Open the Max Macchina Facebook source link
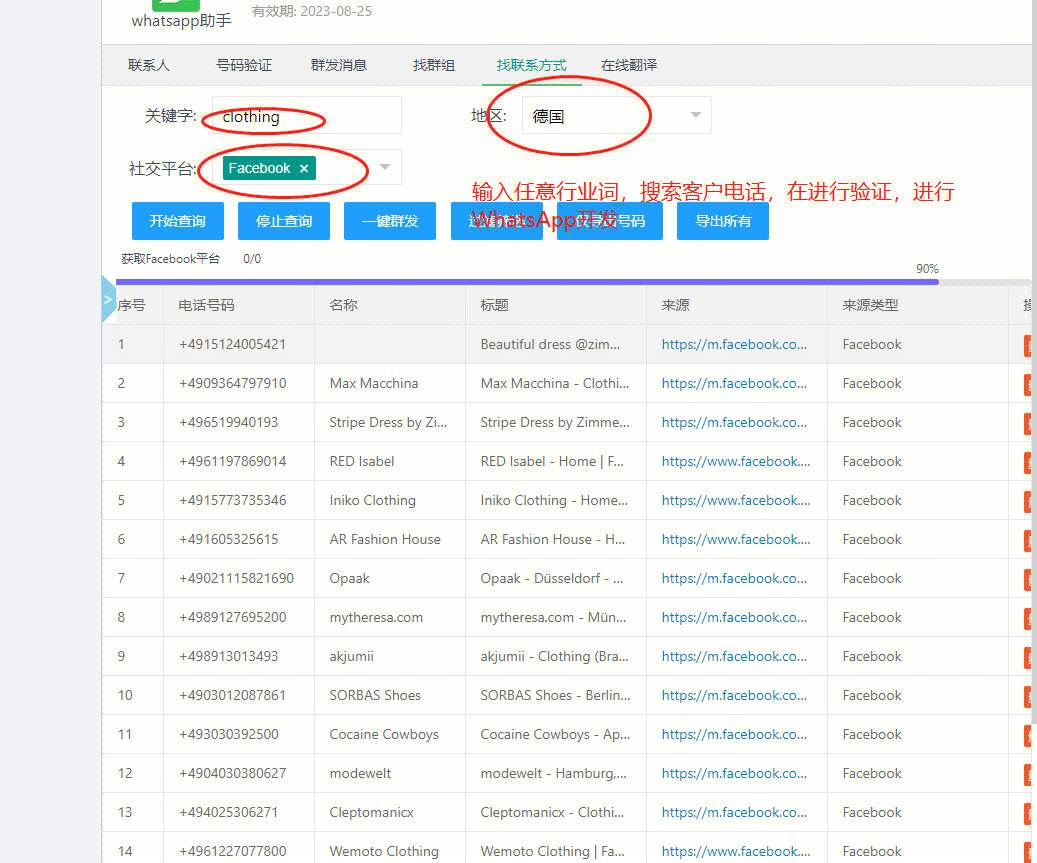 (x=734, y=384)
